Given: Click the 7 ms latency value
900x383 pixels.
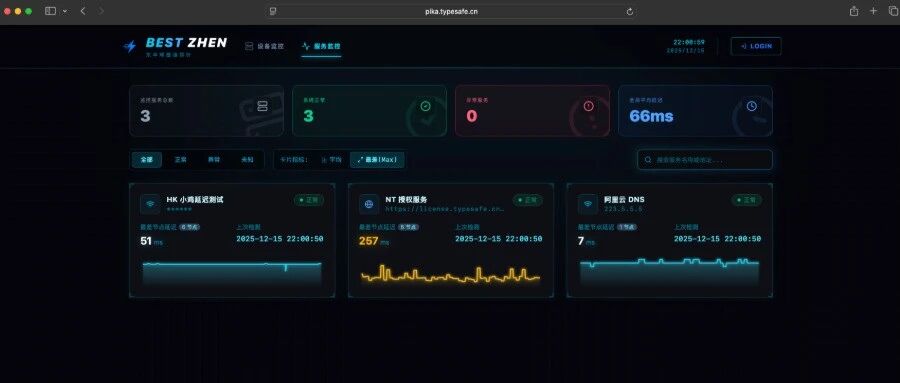Looking at the screenshot, I should coord(586,241).
